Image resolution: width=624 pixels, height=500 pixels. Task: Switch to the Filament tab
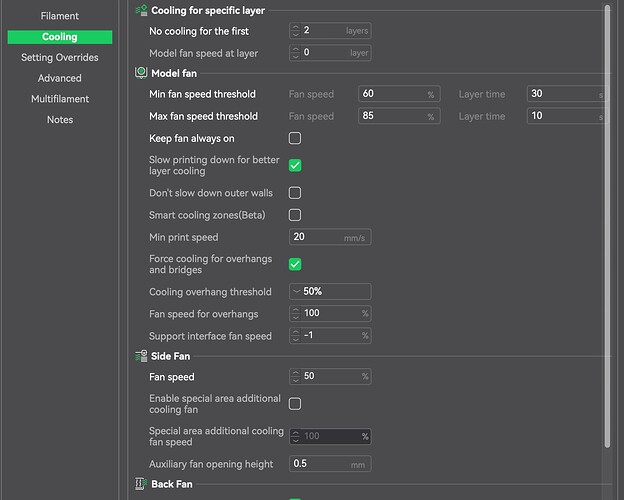[x=60, y=16]
